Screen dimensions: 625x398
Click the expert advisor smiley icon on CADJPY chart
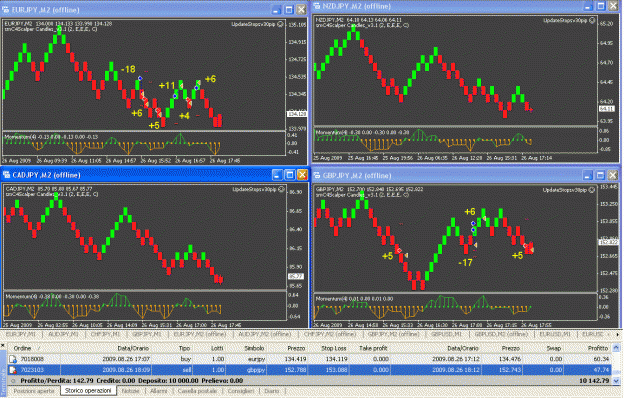pyautogui.click(x=281, y=190)
